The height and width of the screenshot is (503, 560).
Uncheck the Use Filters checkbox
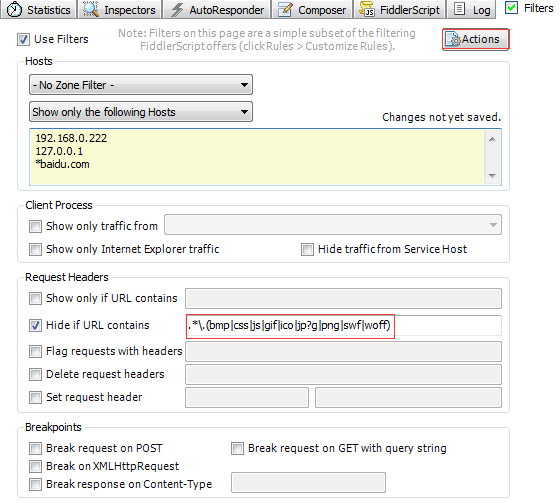pos(24,39)
